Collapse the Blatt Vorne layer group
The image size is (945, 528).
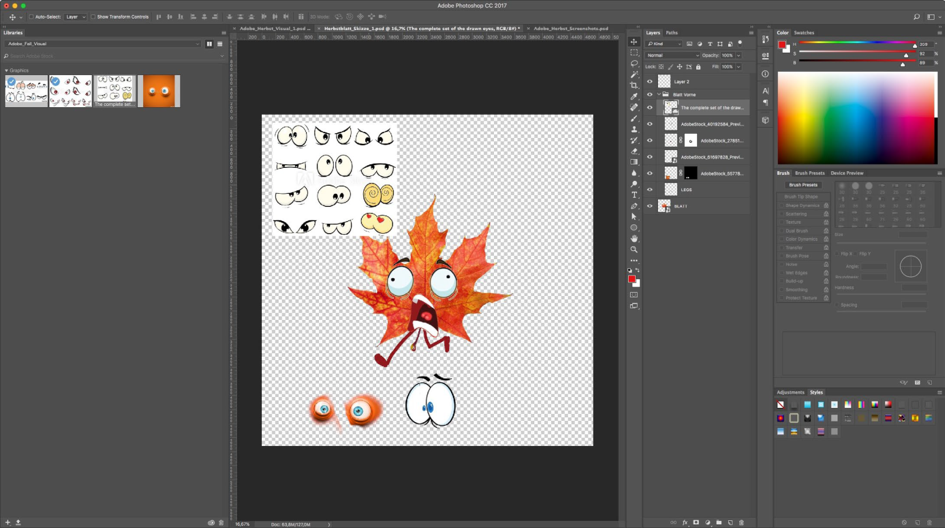click(658, 95)
